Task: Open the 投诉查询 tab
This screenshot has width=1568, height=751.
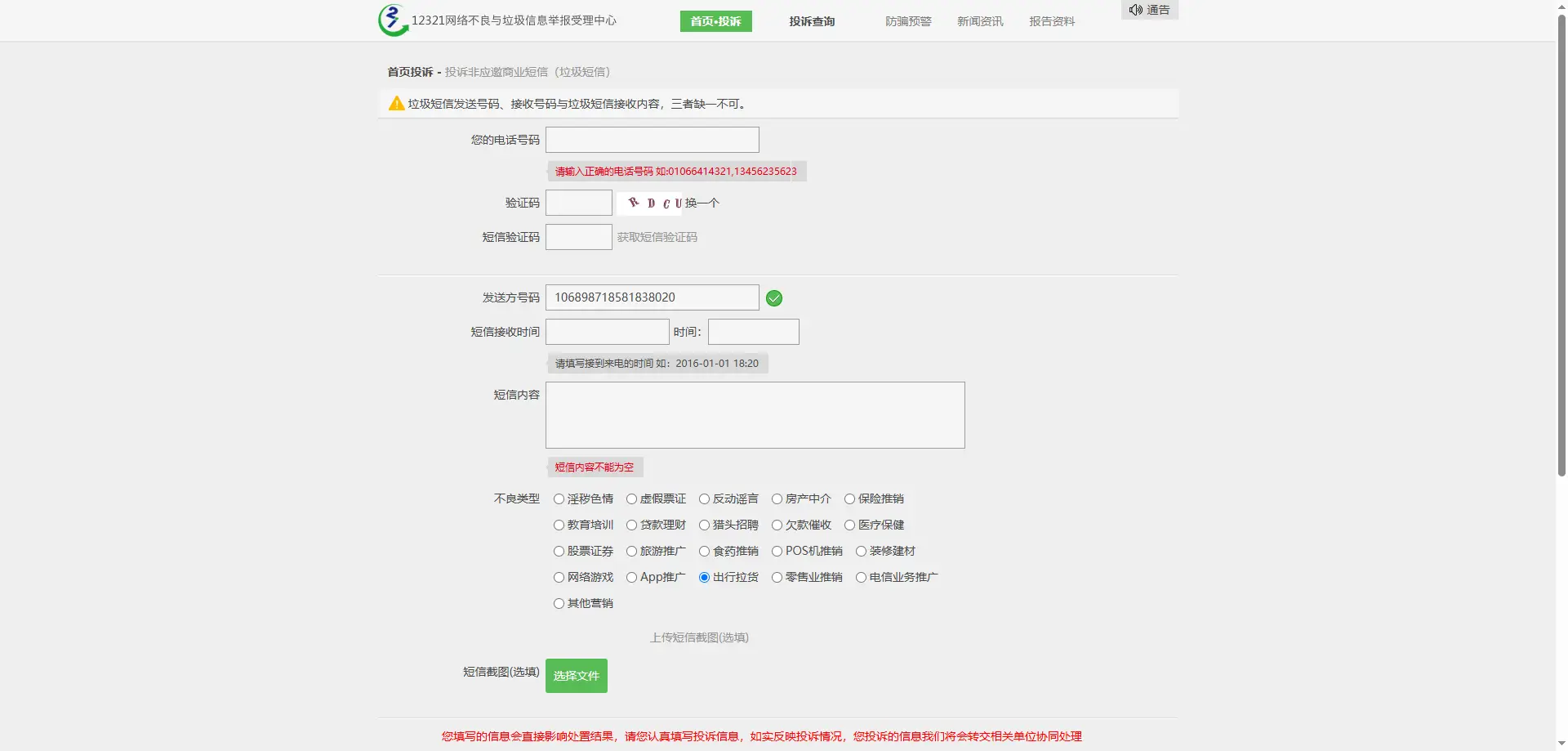Action: (811, 21)
